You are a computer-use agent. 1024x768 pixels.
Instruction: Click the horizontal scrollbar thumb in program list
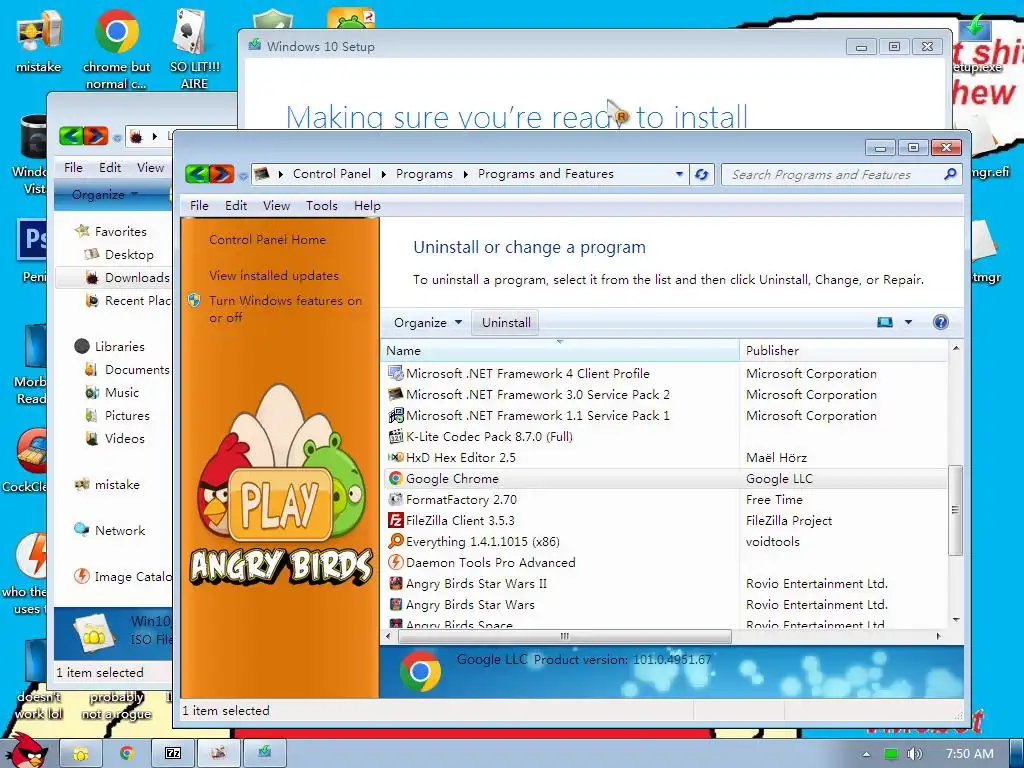(x=564, y=636)
